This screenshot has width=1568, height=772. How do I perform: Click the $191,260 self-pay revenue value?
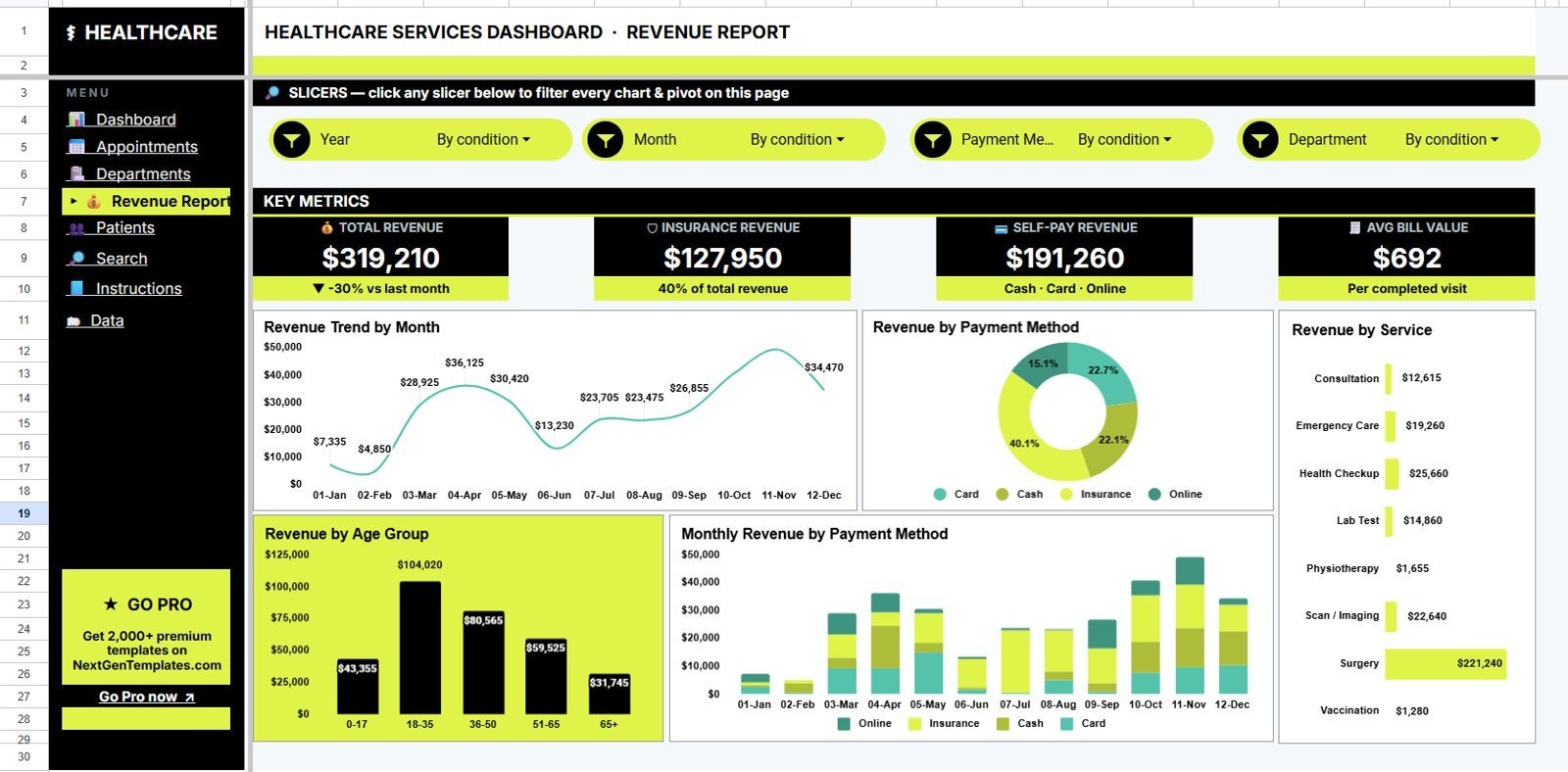(x=1065, y=258)
